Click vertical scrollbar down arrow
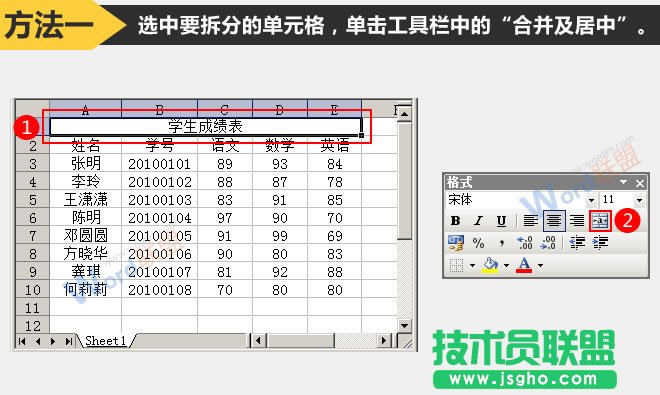This screenshot has height=395, width=660. pyautogui.click(x=405, y=325)
